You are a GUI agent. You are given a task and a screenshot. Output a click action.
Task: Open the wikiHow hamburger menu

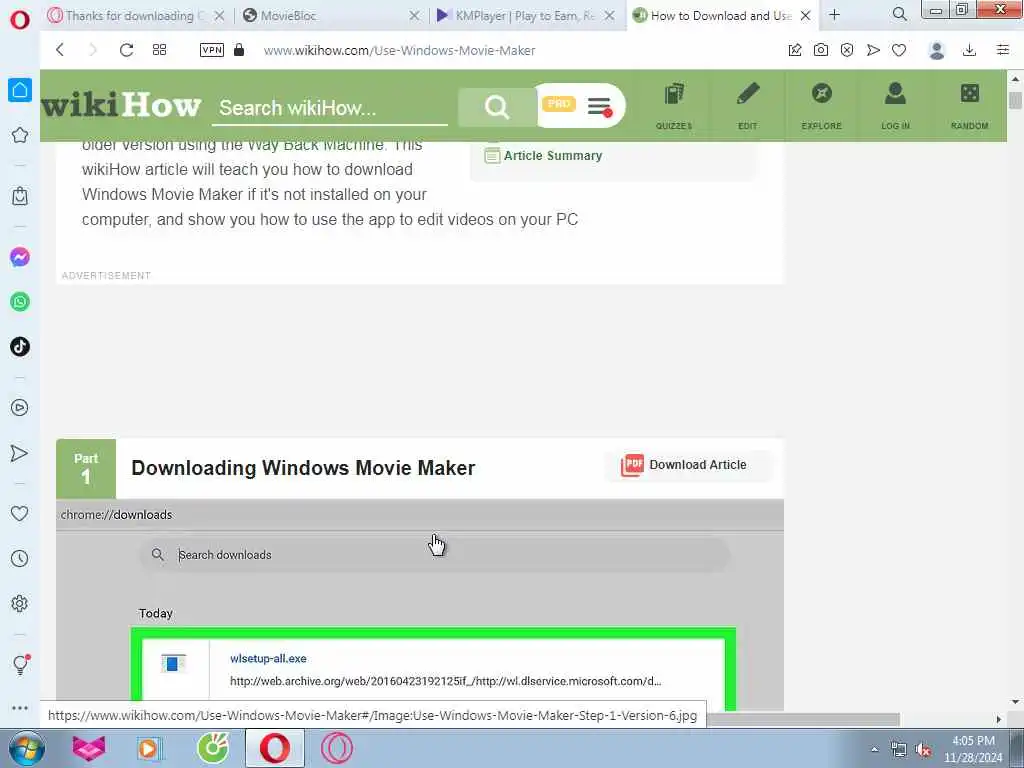coord(599,106)
